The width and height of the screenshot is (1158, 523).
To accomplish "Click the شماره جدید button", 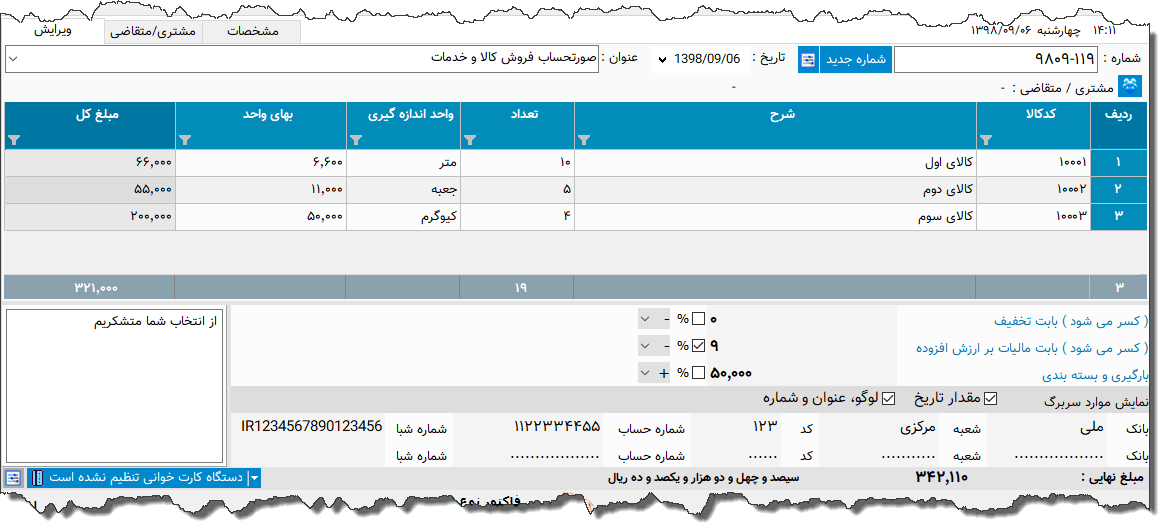I will 856,60.
